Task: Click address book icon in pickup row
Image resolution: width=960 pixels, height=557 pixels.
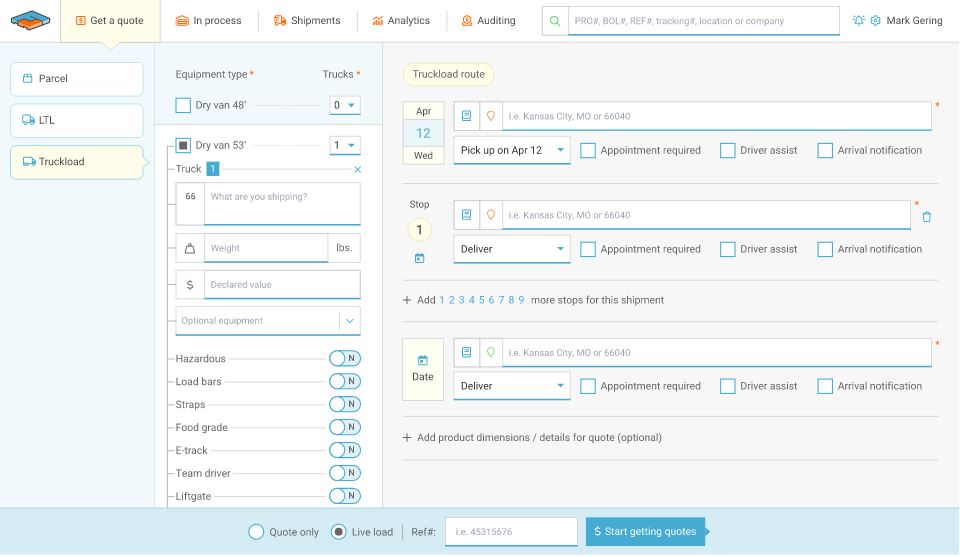Action: (x=467, y=116)
